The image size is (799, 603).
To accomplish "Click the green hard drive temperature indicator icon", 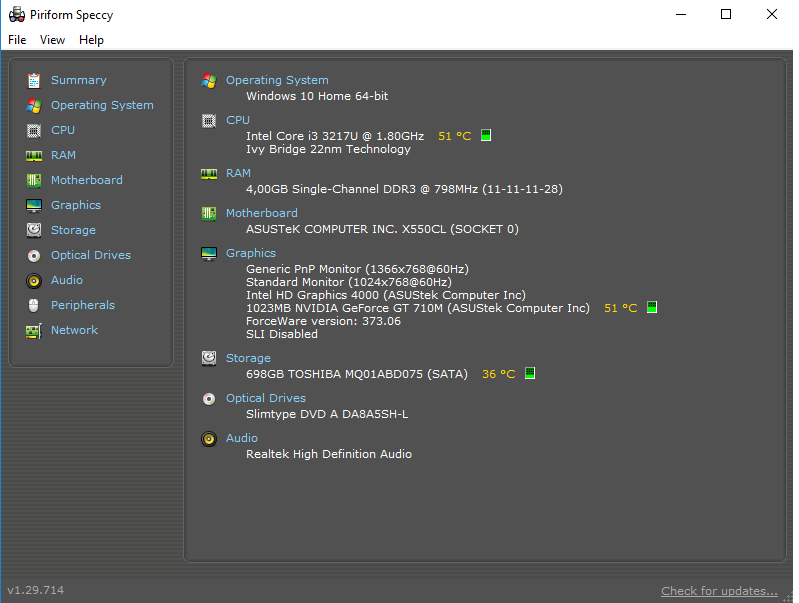I will 530,373.
